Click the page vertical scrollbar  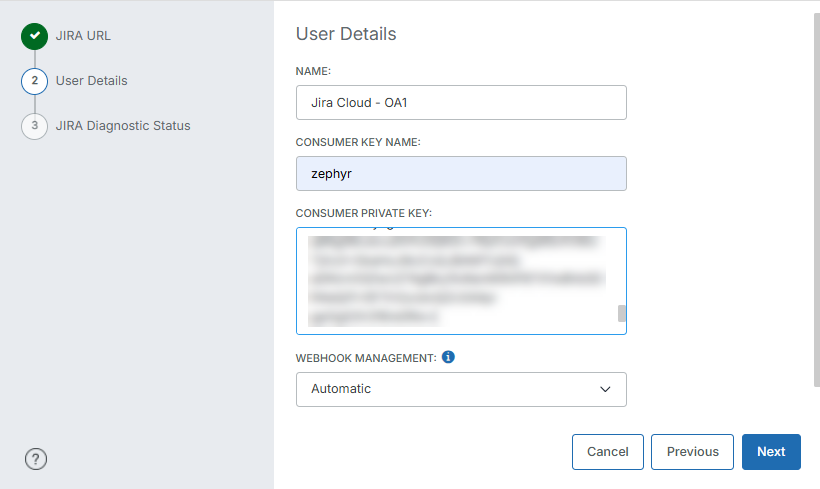(x=816, y=200)
